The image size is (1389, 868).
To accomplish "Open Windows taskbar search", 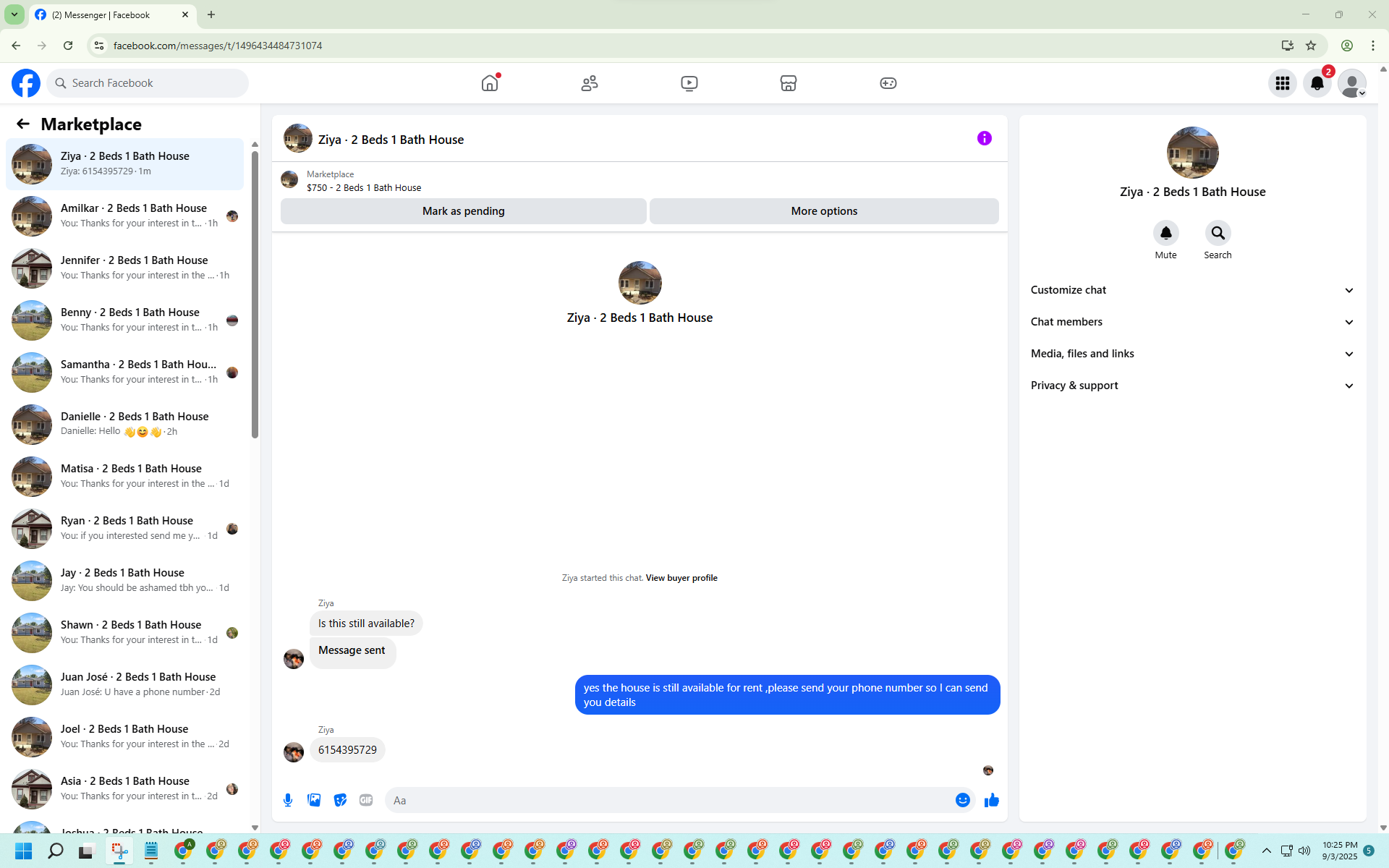I will point(55,851).
